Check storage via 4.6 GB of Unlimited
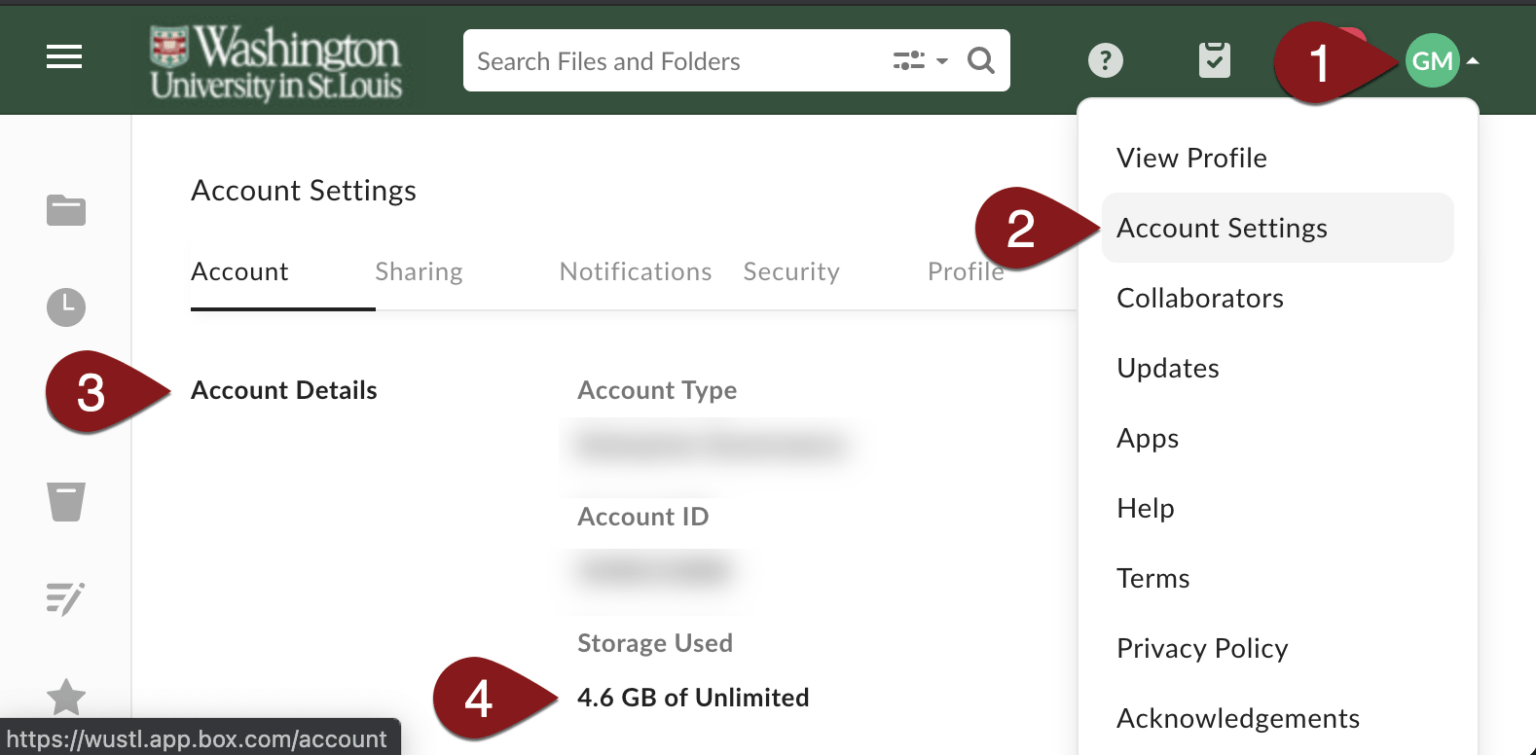1536x755 pixels. 693,697
